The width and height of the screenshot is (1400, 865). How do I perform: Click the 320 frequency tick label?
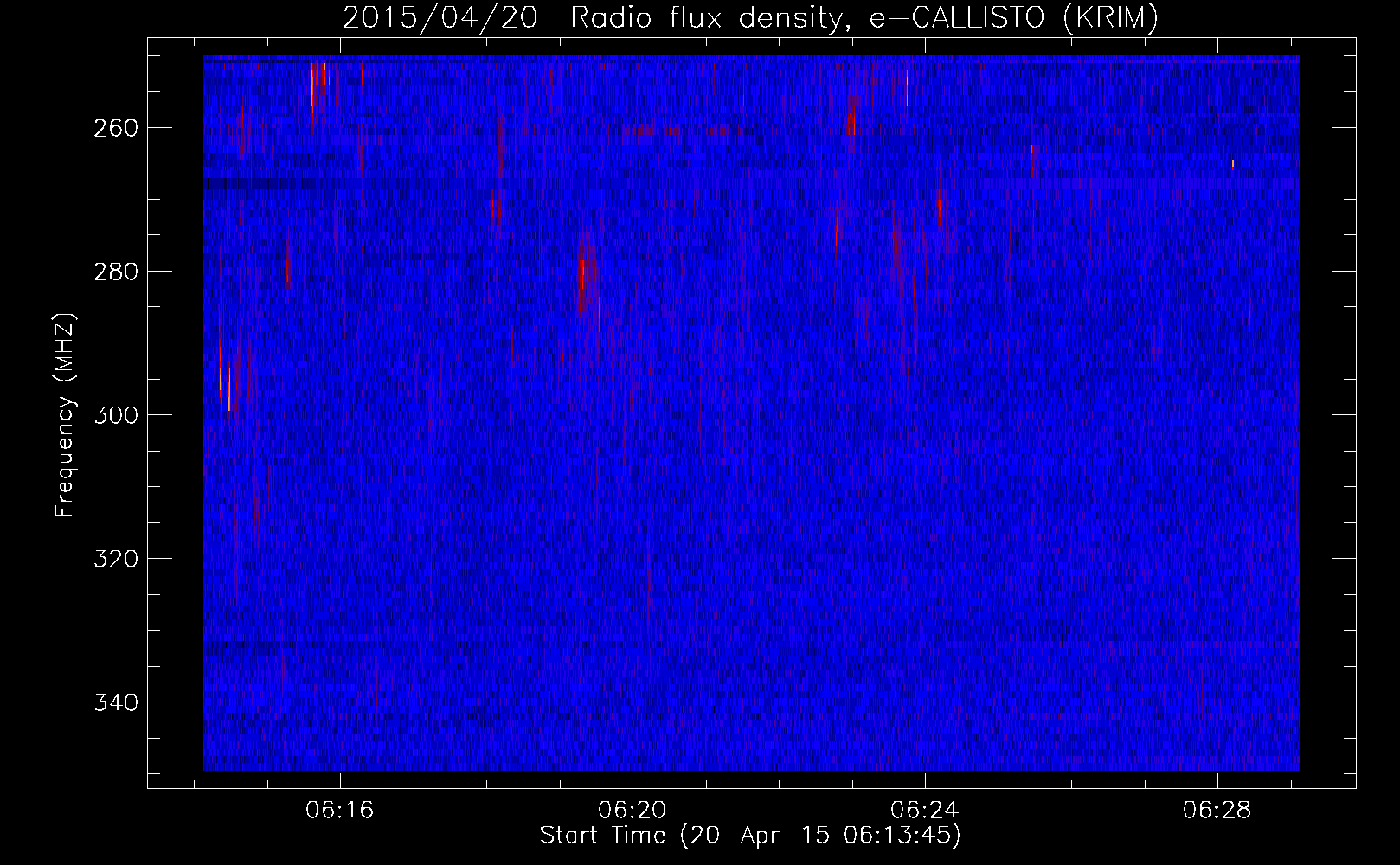(x=114, y=559)
